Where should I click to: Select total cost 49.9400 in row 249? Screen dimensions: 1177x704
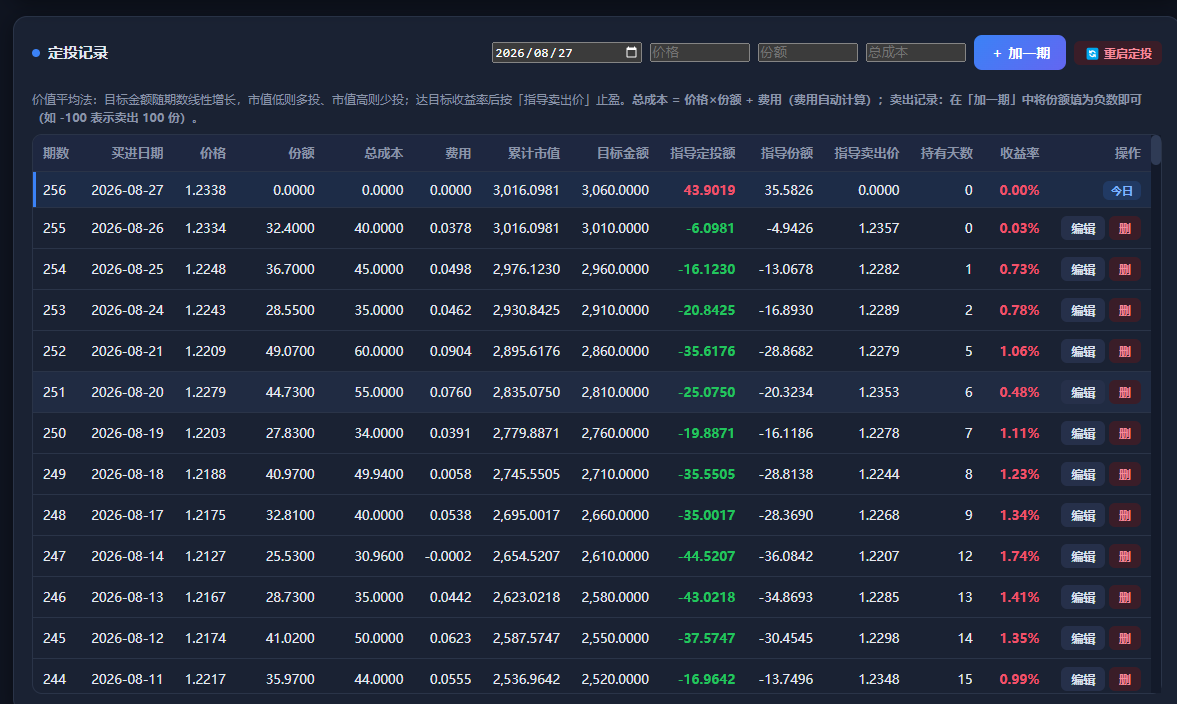coord(379,474)
